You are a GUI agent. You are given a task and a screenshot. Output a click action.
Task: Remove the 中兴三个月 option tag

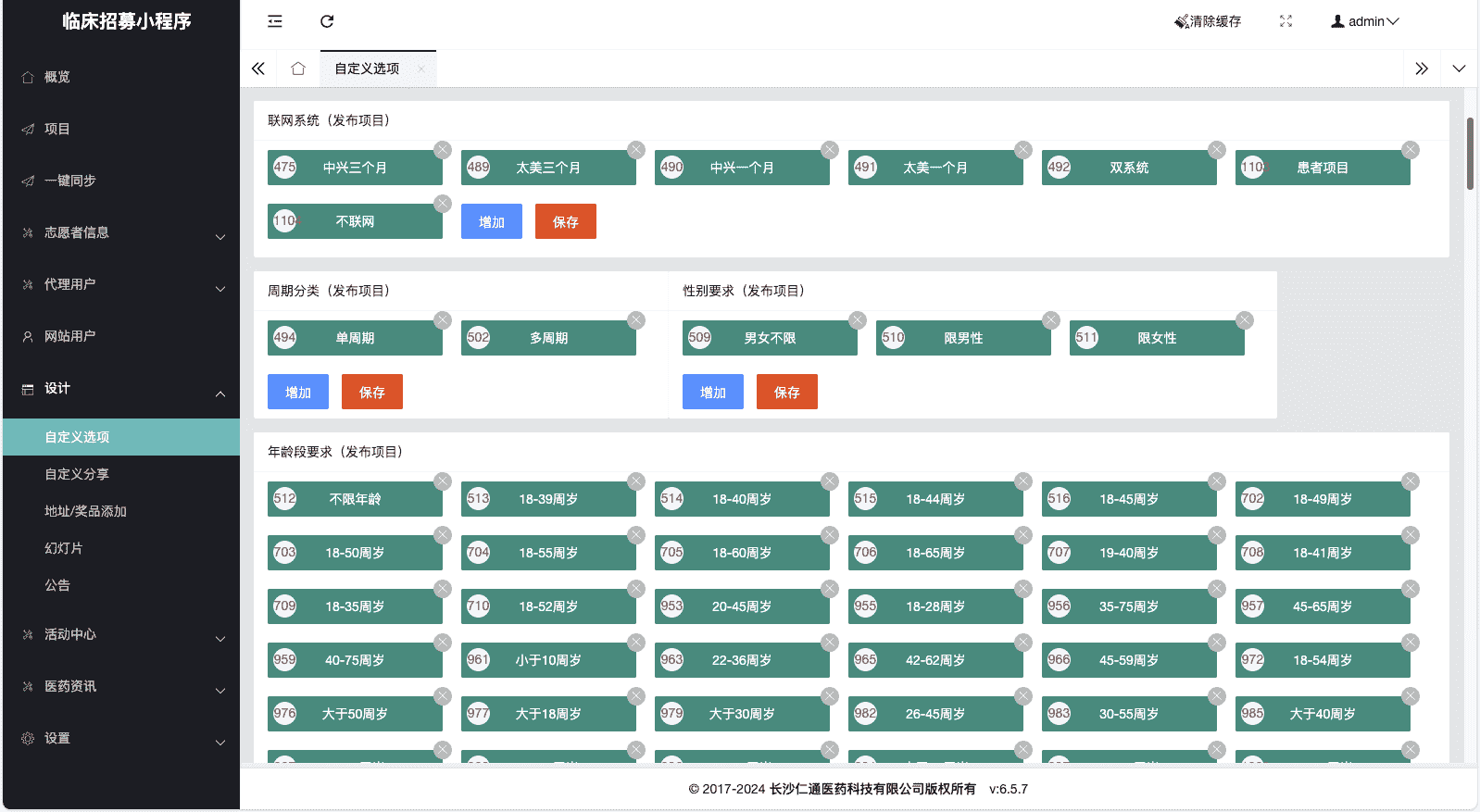(x=443, y=150)
